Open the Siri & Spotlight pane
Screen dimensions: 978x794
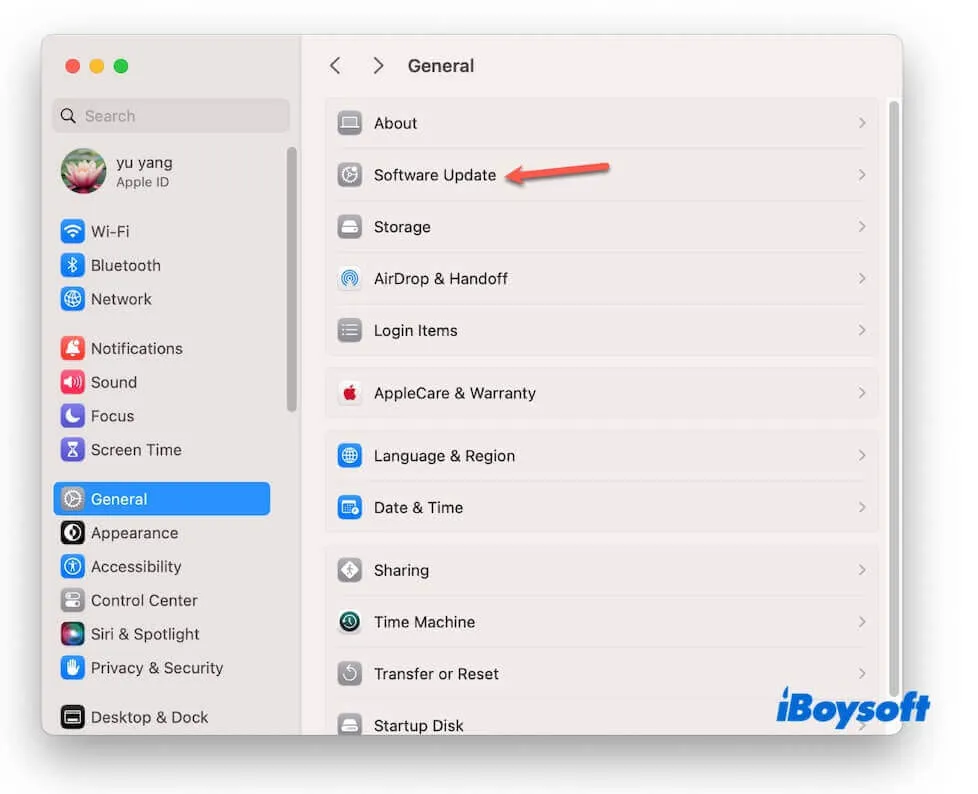tap(162, 634)
